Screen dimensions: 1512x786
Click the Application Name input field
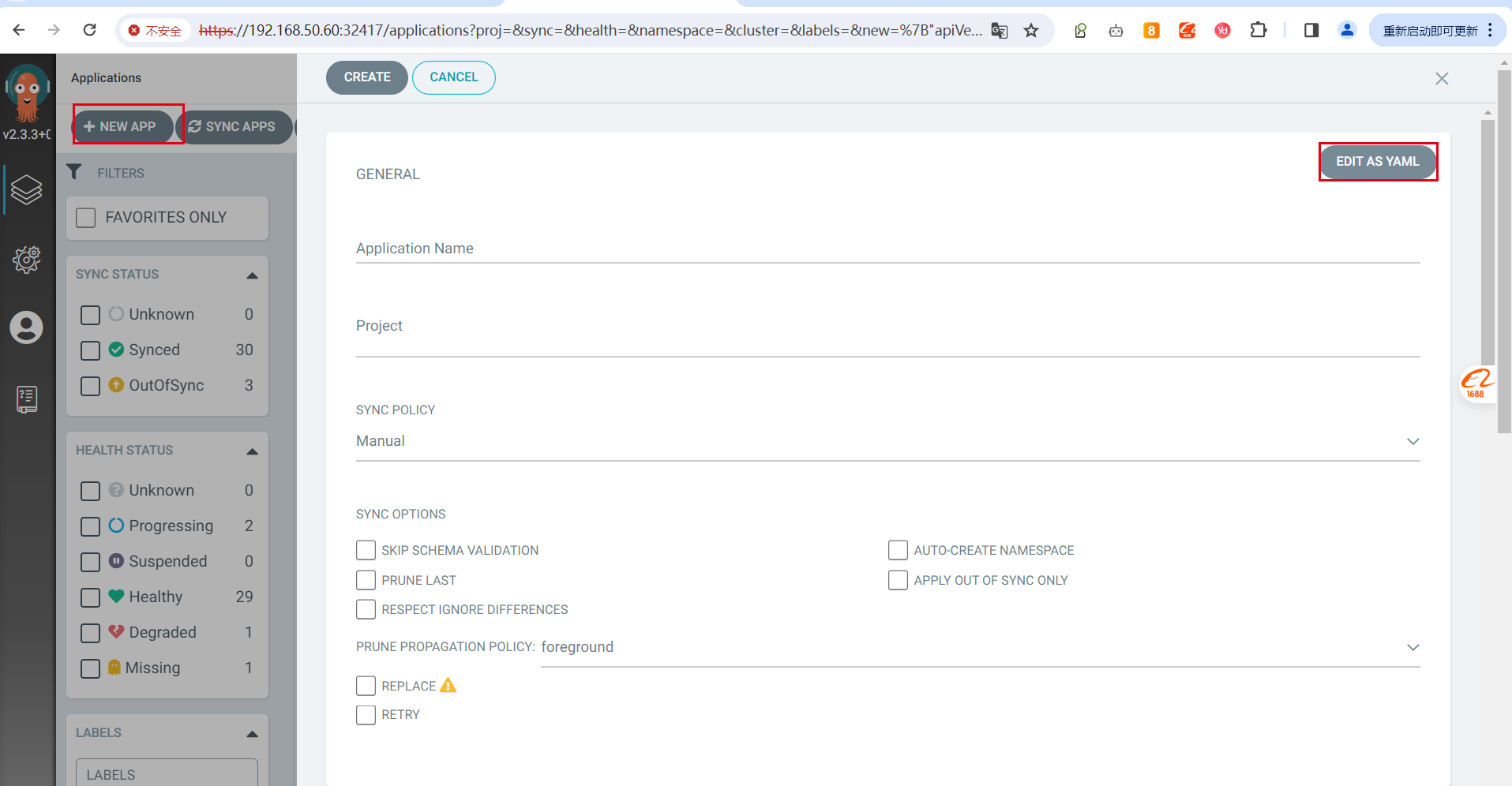pyautogui.click(x=887, y=249)
